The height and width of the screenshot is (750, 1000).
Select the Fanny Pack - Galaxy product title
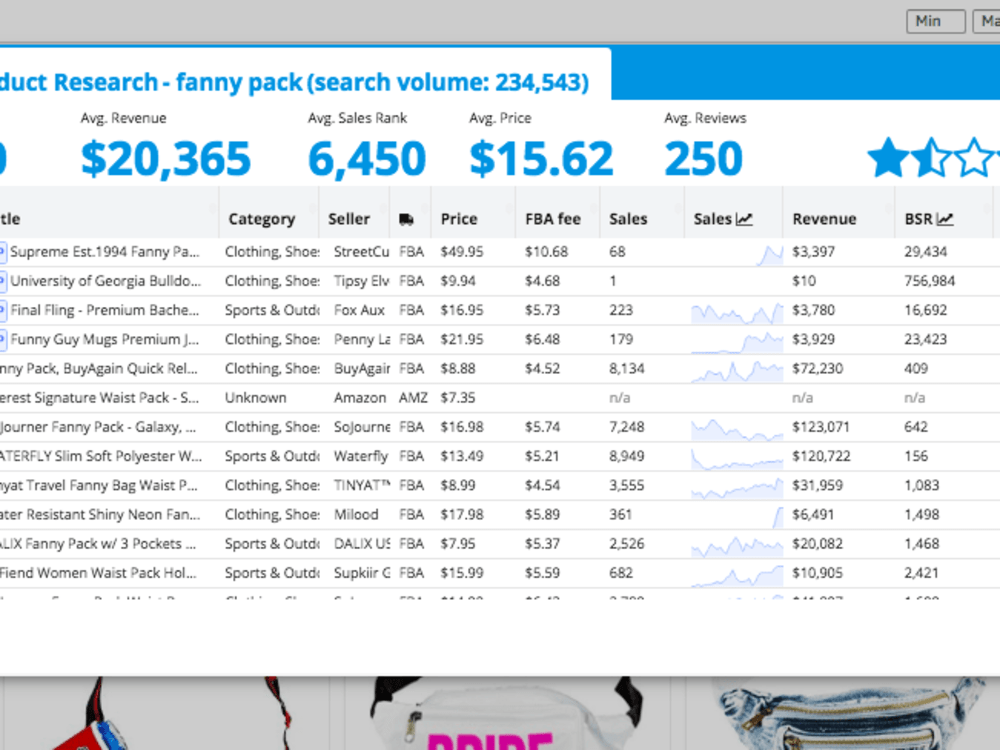point(98,427)
